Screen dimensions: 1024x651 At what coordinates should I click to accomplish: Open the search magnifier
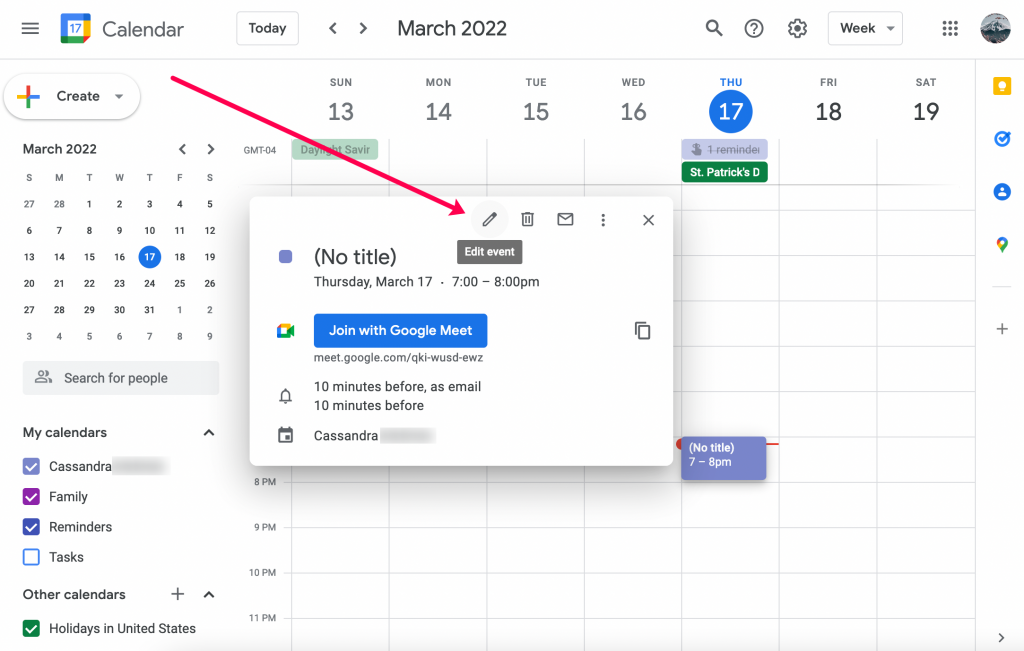pyautogui.click(x=714, y=28)
